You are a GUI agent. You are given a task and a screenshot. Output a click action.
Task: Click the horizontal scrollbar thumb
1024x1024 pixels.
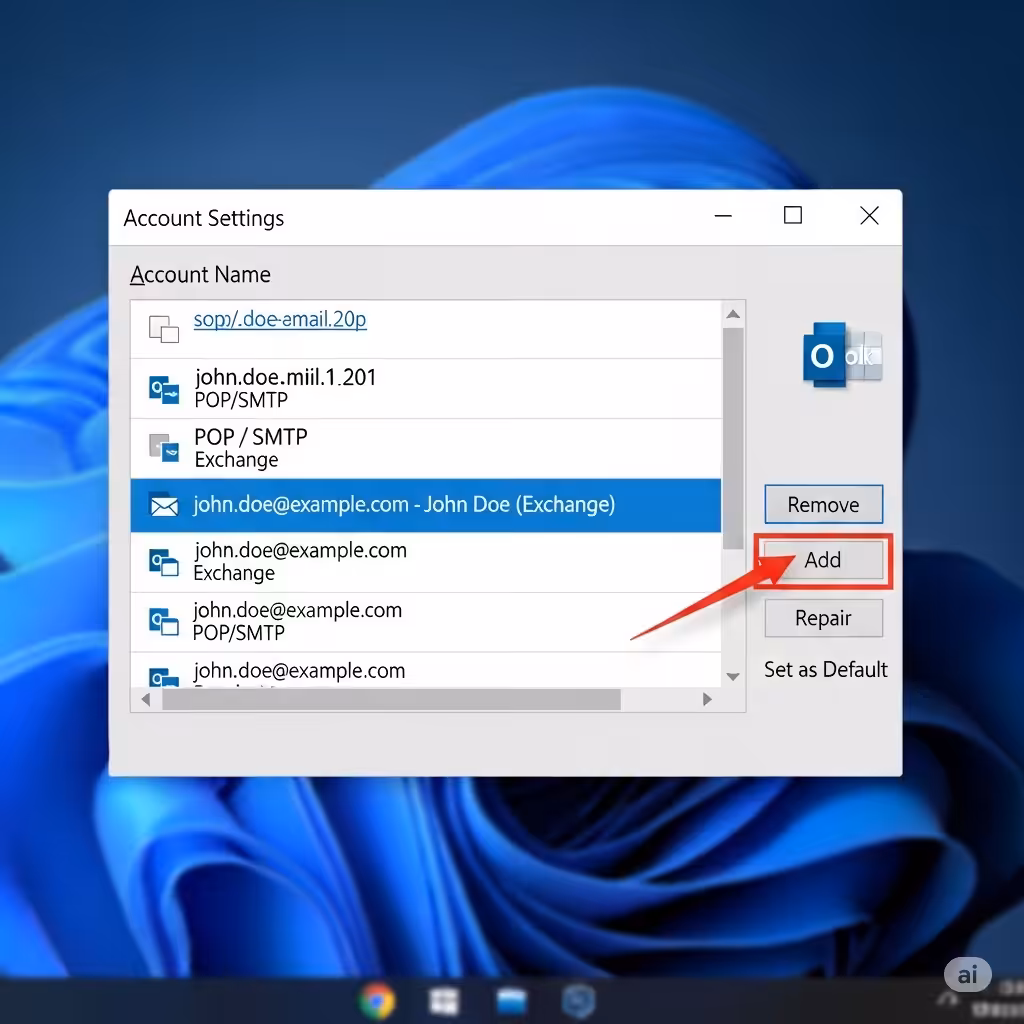coord(391,699)
